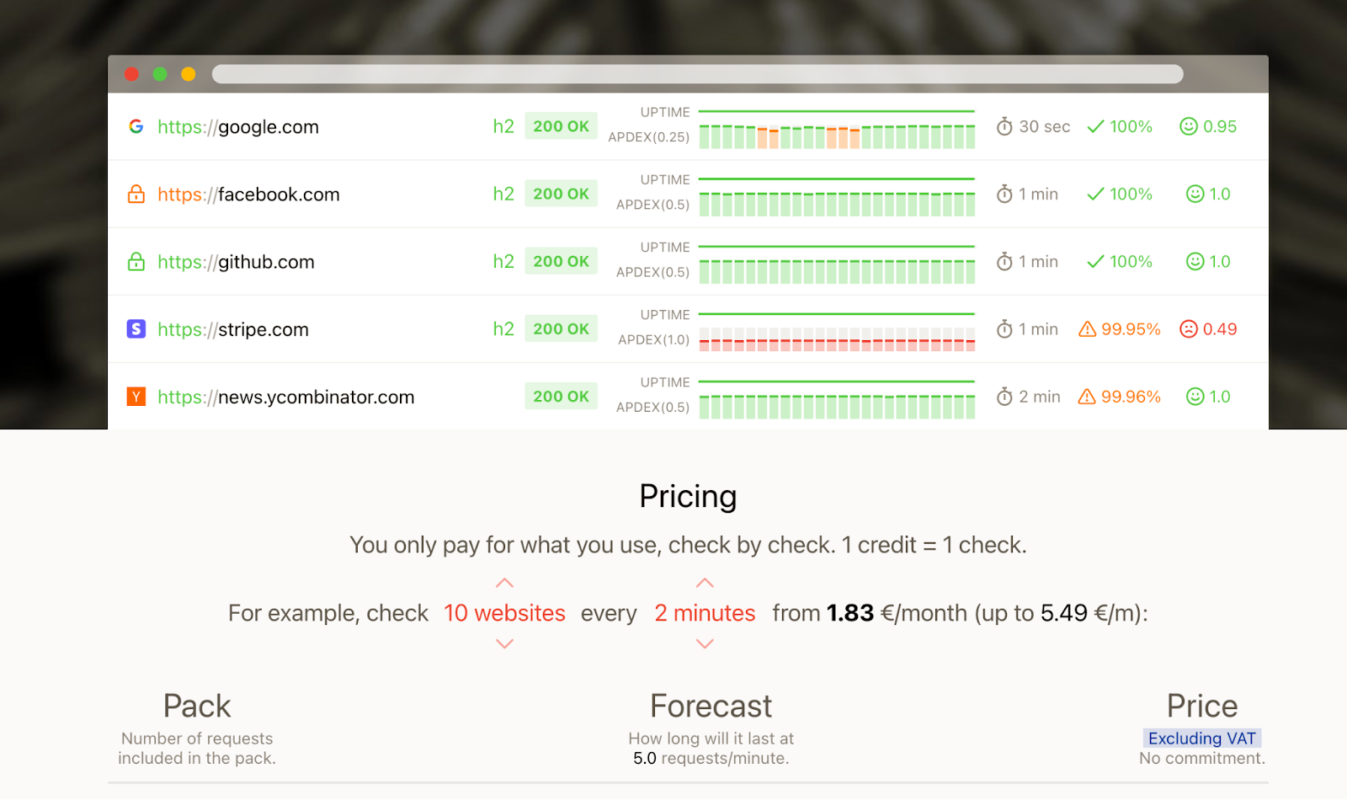The image size is (1347, 800).
Task: Click the h2 label in stripe.com row
Action: click(x=504, y=329)
